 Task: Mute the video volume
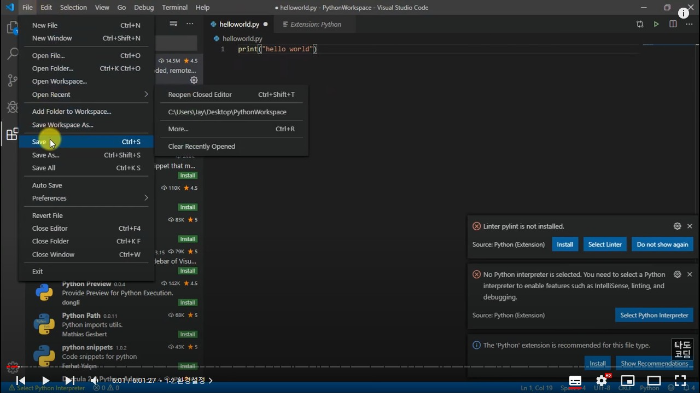tap(94, 380)
